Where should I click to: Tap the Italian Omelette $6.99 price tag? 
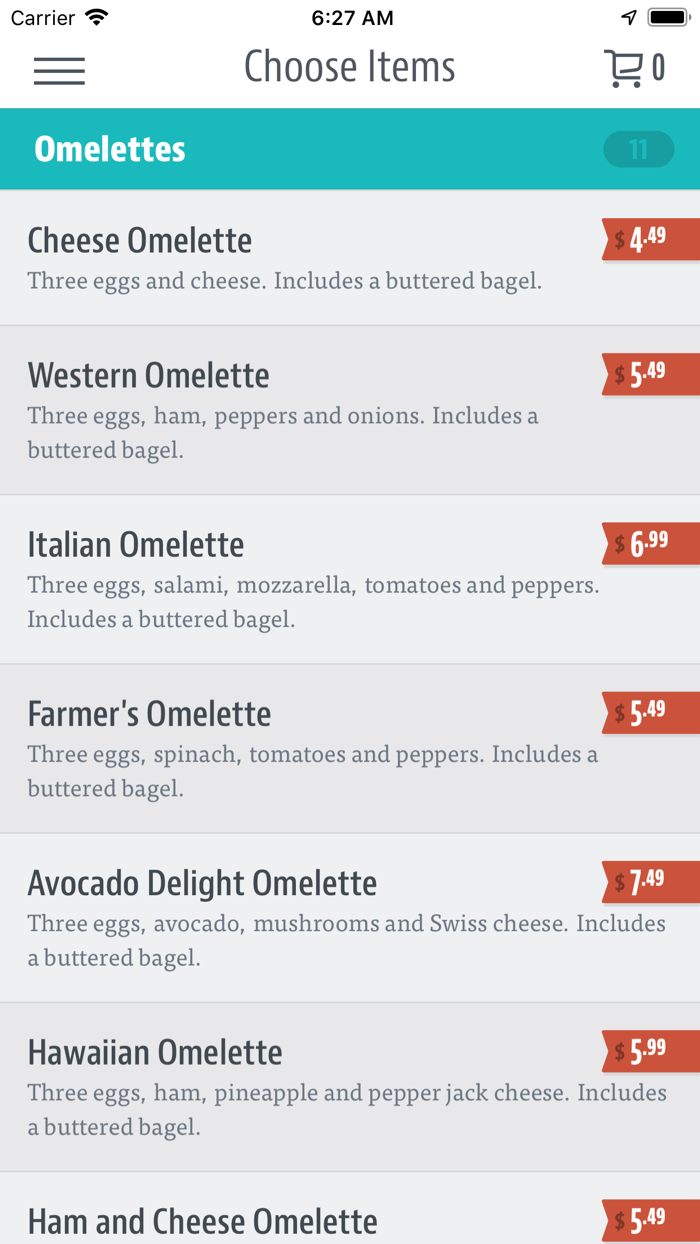650,543
